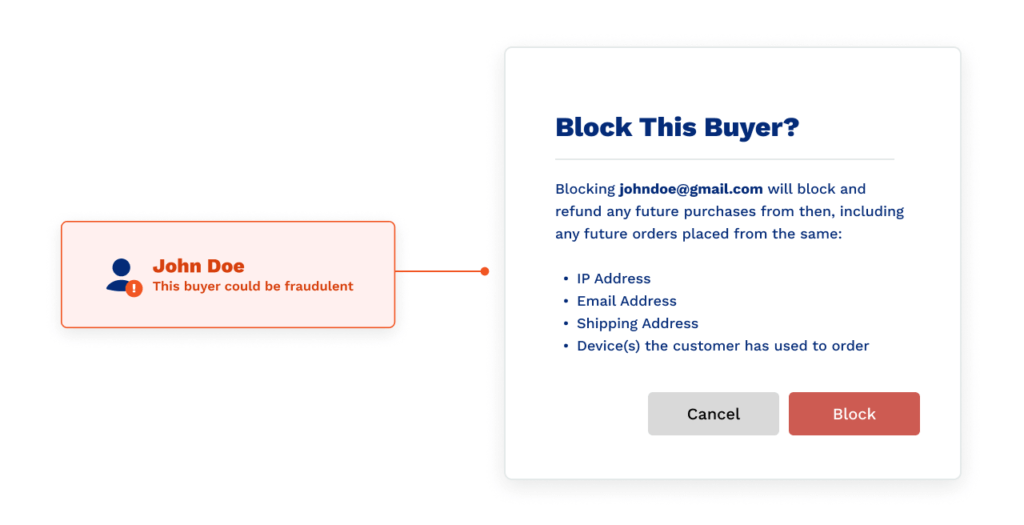The width and height of the screenshot is (1024, 525).
Task: Click the bullet beside IP Address
Action: (x=565, y=279)
